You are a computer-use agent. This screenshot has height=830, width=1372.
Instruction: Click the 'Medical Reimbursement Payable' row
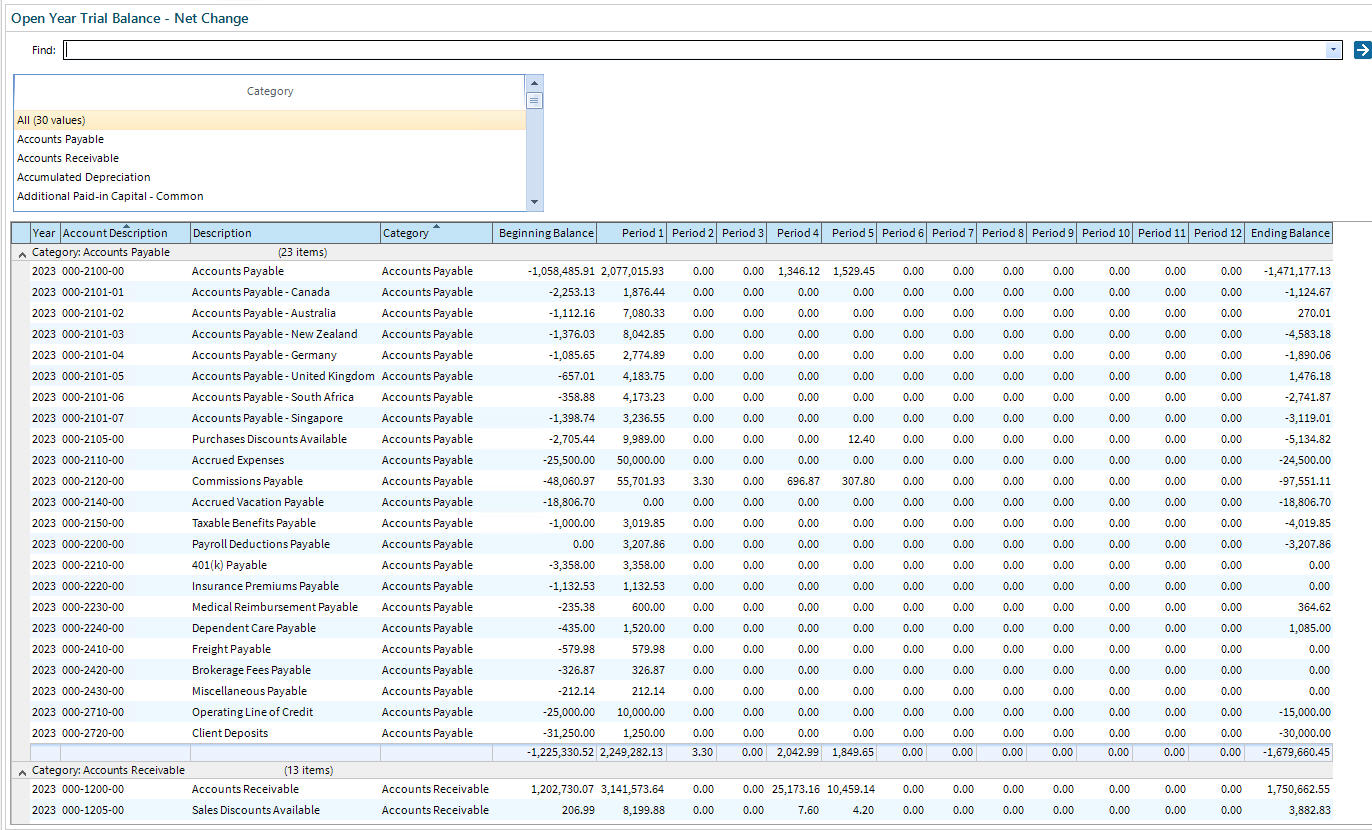click(x=681, y=607)
